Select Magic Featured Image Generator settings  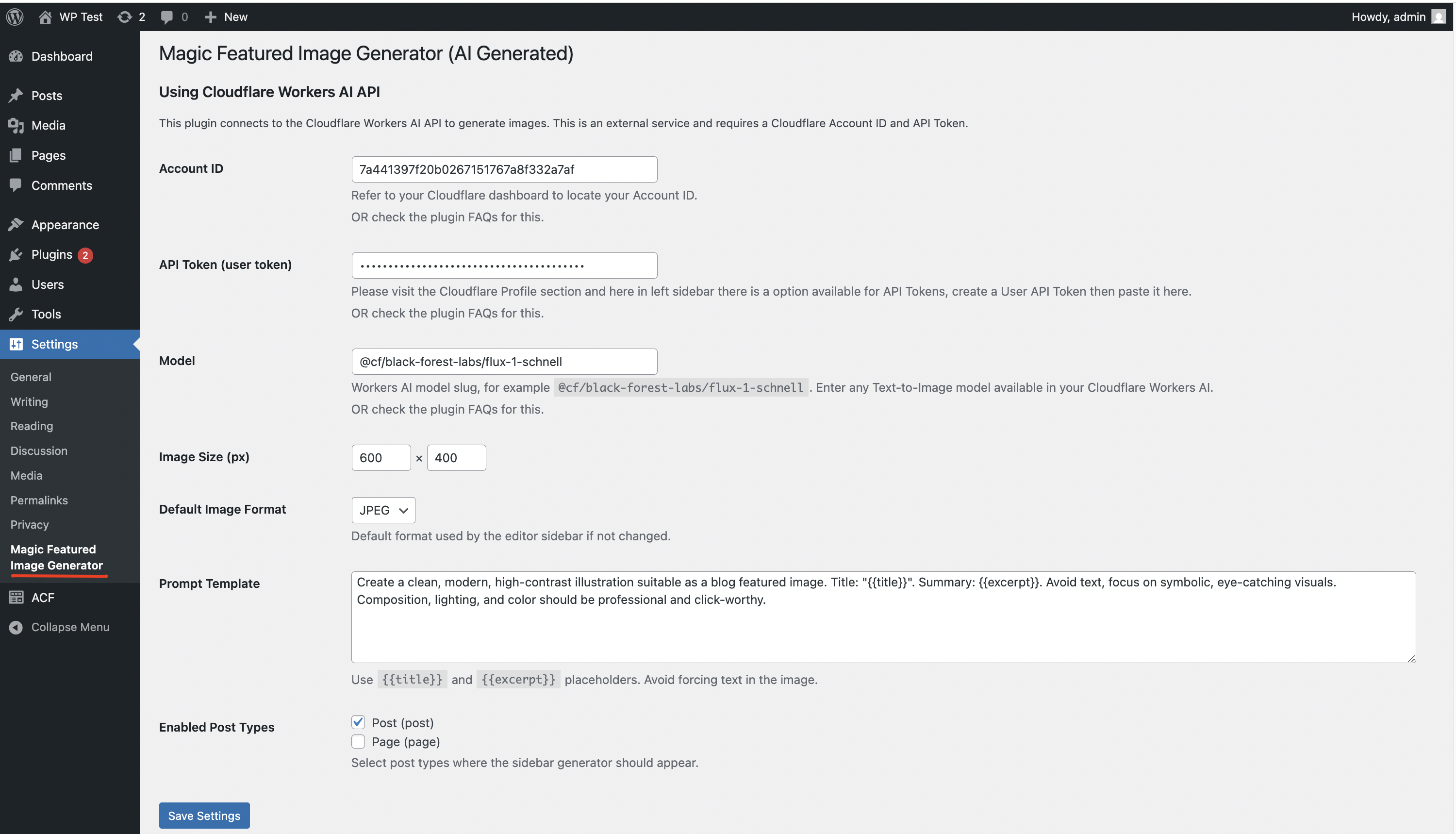[x=57, y=557]
